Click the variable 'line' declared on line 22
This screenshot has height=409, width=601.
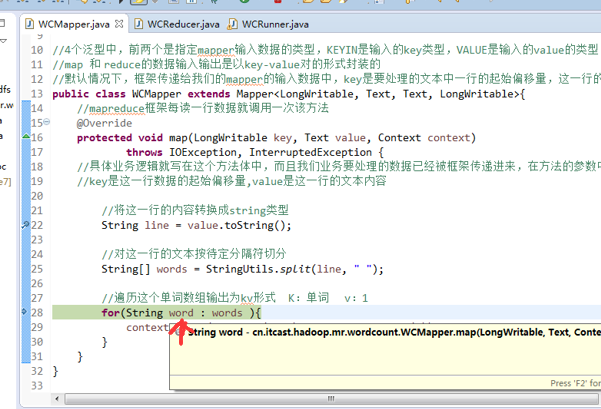tap(157, 225)
